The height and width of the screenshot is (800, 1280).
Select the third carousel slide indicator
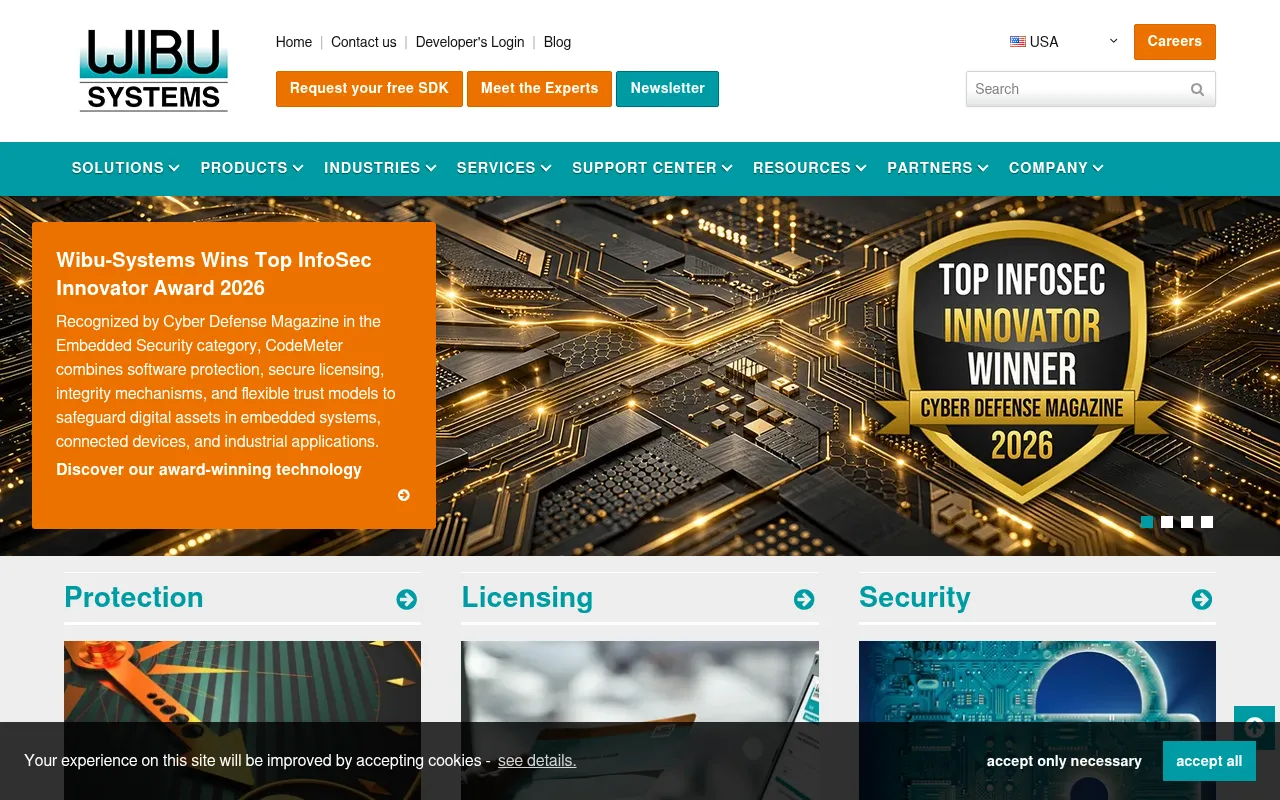tap(1187, 522)
